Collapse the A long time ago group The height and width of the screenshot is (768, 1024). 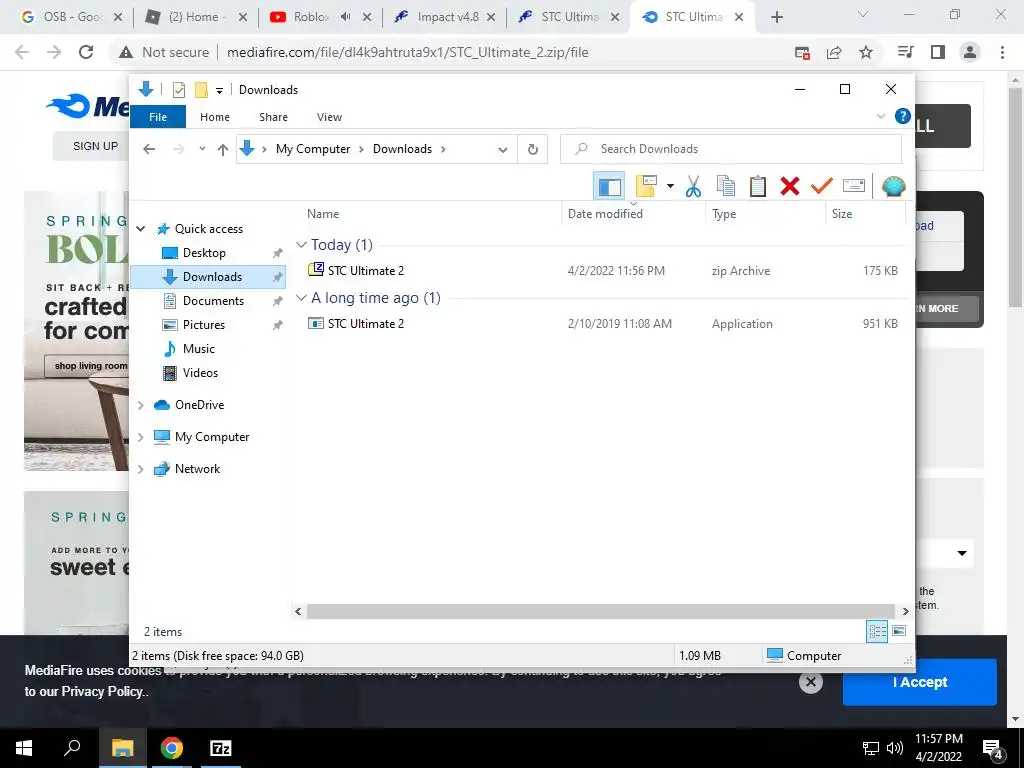[301, 298]
